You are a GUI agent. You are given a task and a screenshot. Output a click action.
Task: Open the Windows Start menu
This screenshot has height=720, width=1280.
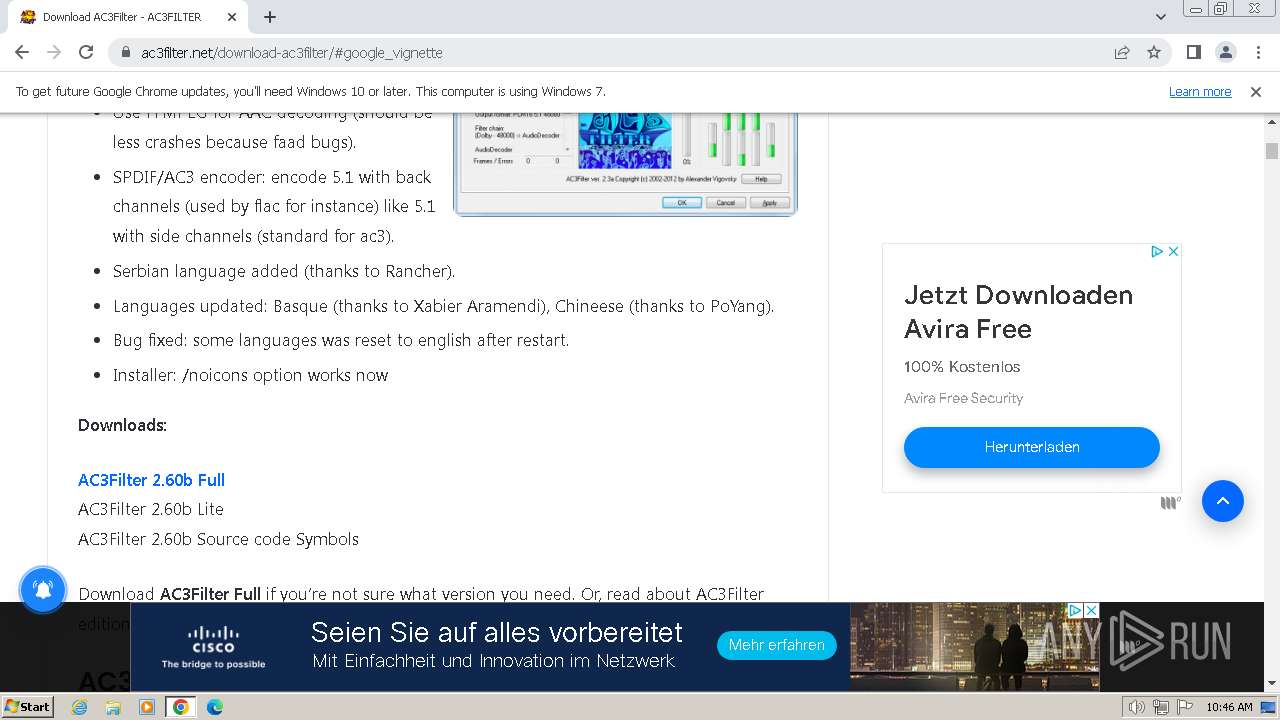click(27, 706)
